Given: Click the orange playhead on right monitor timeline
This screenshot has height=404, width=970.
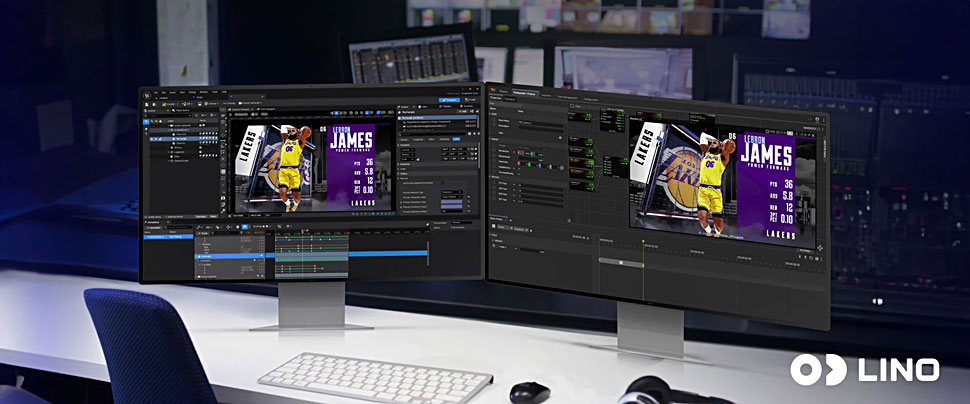Looking at the screenshot, I should click(642, 243).
